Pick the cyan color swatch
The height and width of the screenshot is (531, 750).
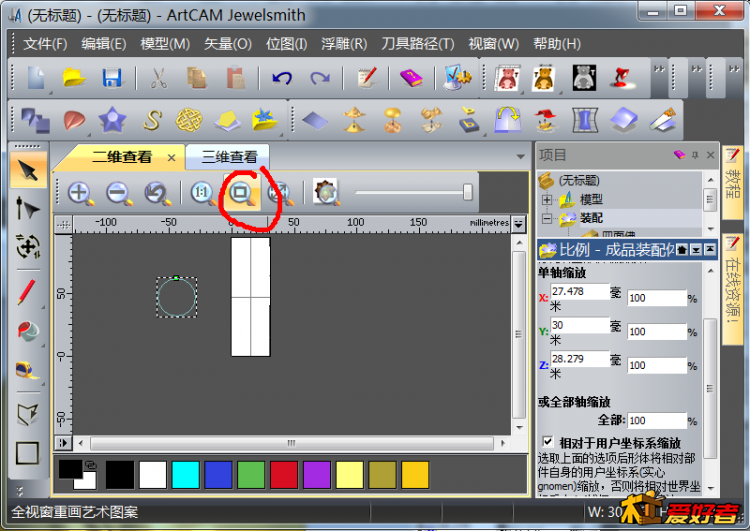pos(186,475)
